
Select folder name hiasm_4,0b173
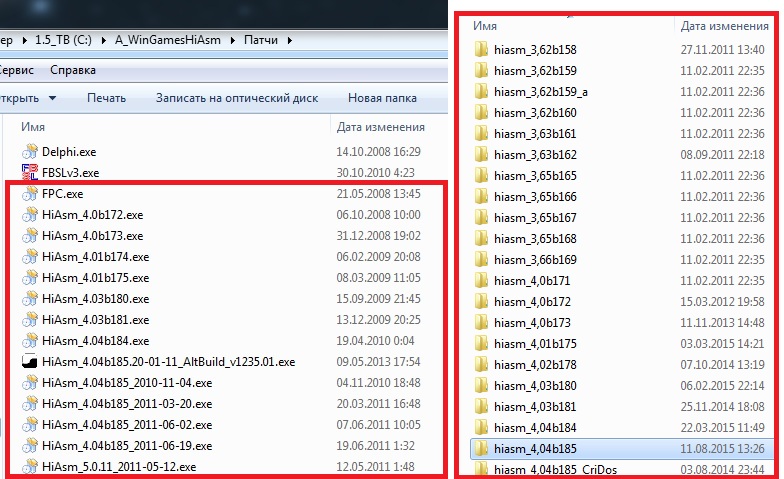click(532, 322)
